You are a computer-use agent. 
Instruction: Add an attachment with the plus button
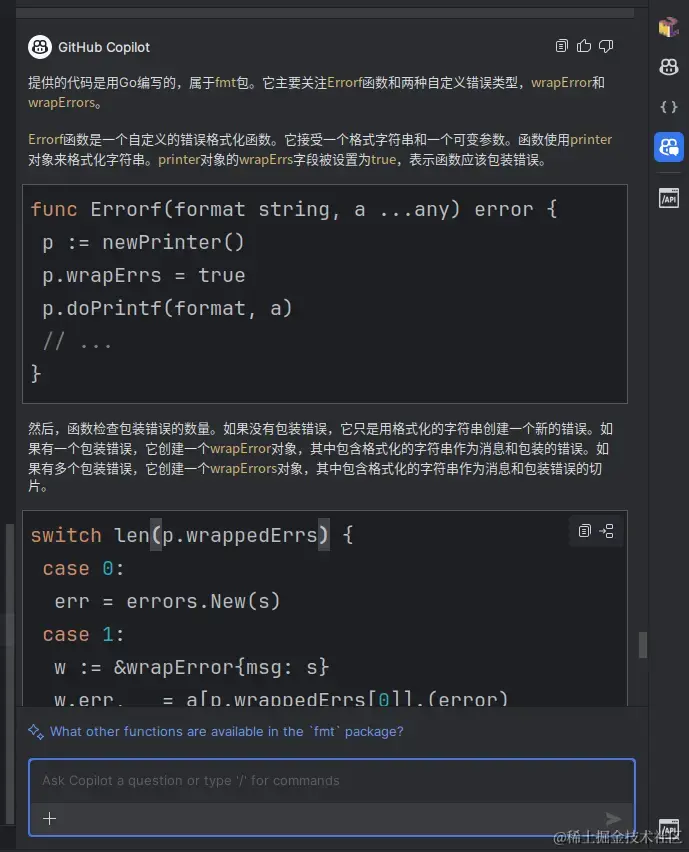pyautogui.click(x=49, y=818)
